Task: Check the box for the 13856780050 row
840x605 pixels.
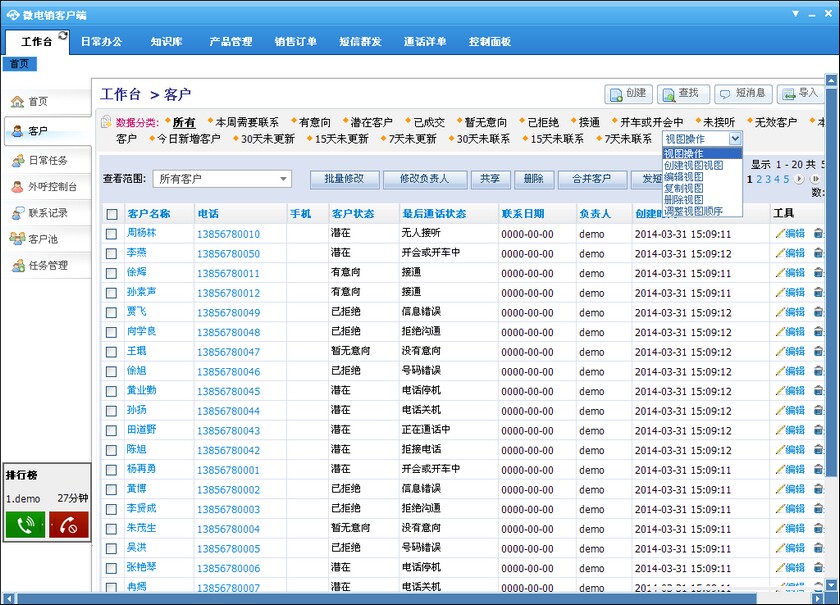Action: [x=111, y=253]
